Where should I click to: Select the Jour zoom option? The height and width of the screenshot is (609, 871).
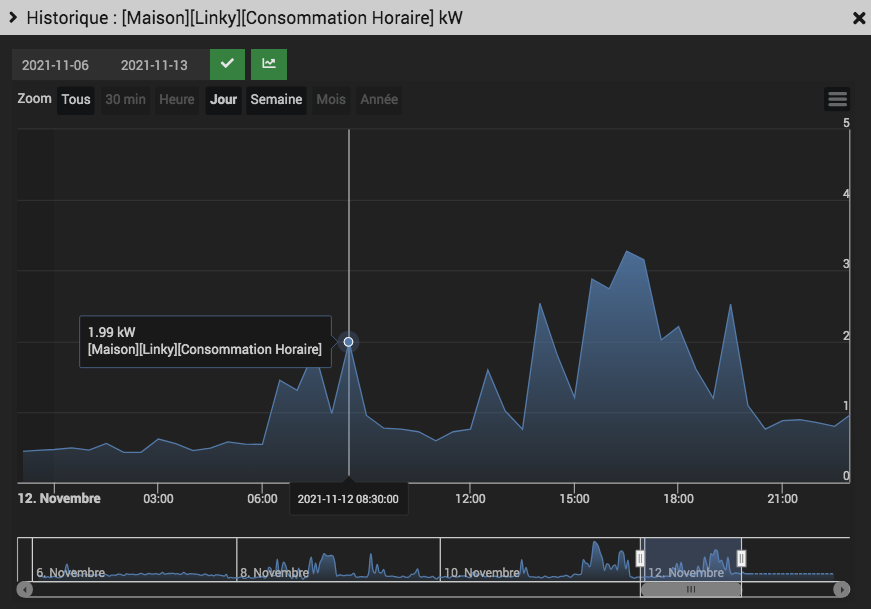(223, 100)
